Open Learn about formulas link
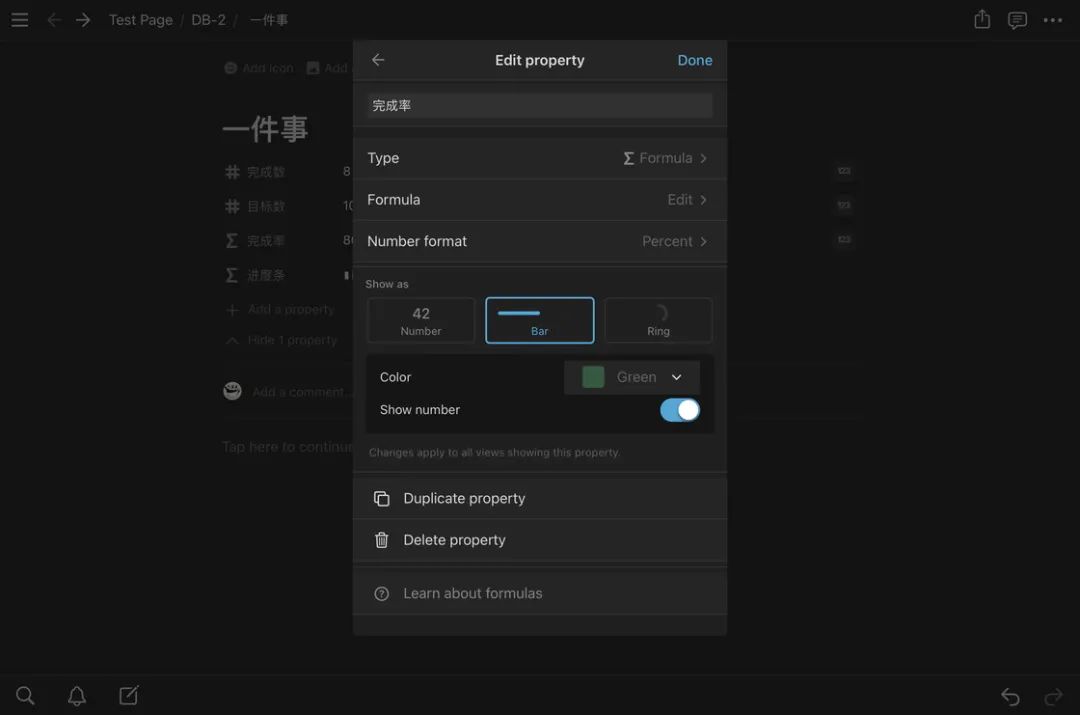Image resolution: width=1080 pixels, height=715 pixels. (x=540, y=593)
